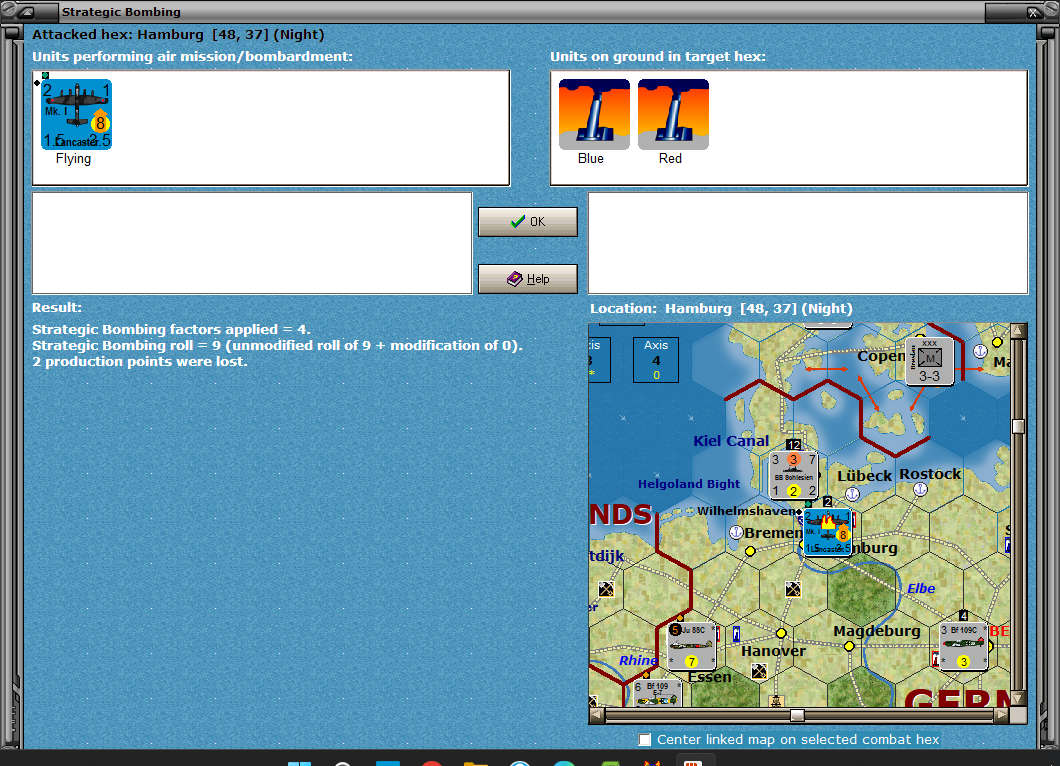Click the oil derrick icon at map bottom
1060x766 pixels.
(x=776, y=701)
